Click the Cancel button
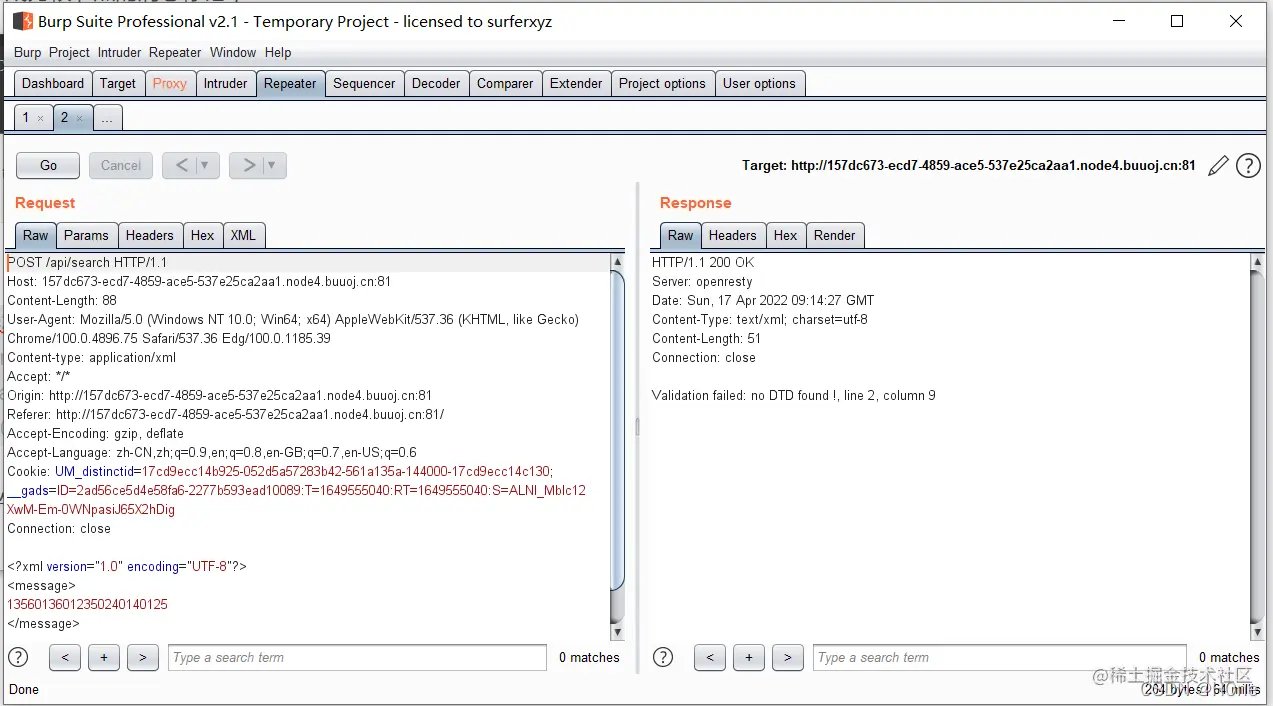This screenshot has width=1273, height=706. (121, 165)
